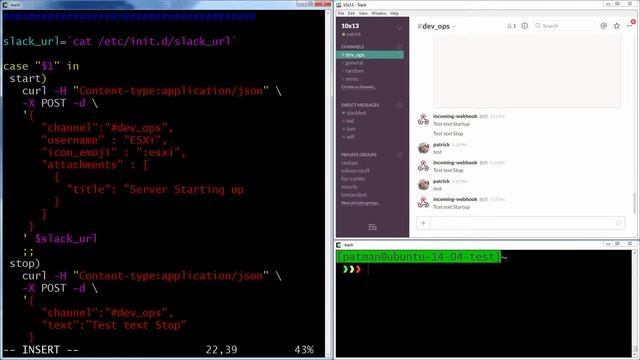Switch to the random channel
Image resolution: width=640 pixels, height=360 pixels.
click(354, 71)
